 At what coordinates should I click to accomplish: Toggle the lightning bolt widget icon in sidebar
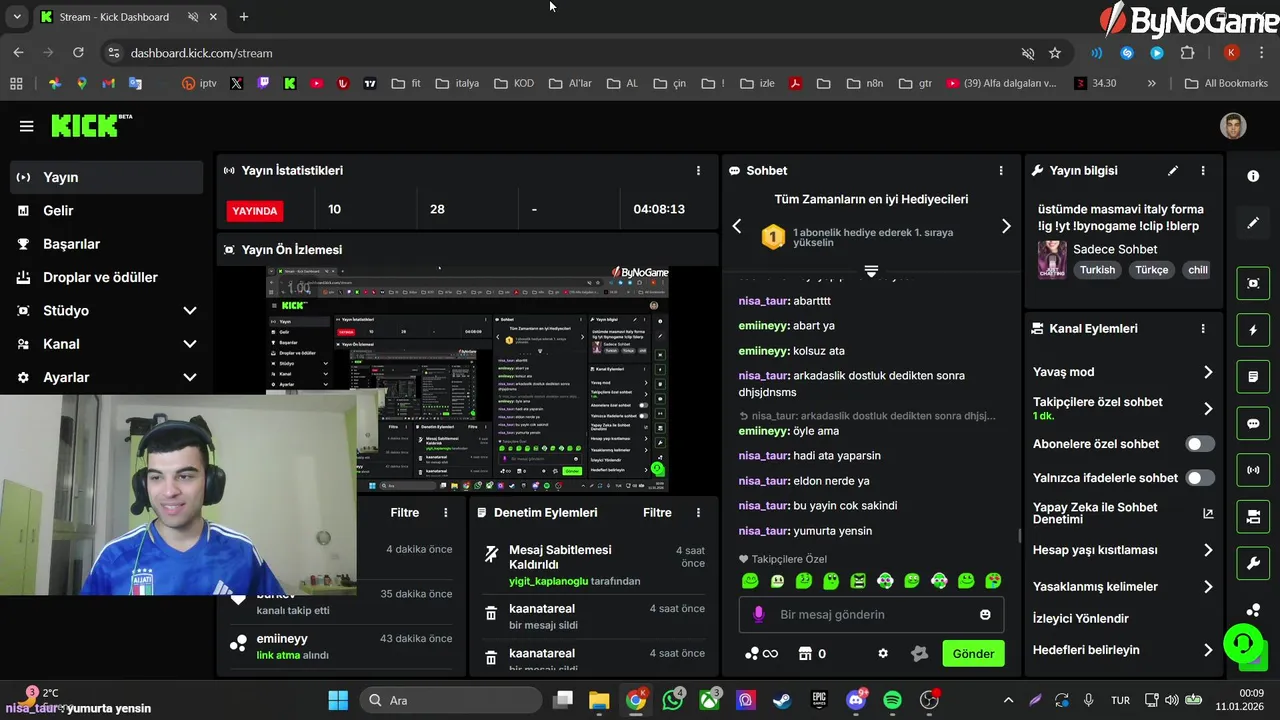tap(1253, 330)
